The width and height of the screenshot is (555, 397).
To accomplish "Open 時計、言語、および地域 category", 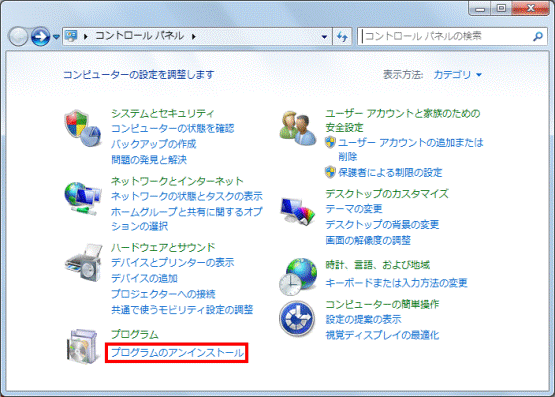I will click(378, 265).
